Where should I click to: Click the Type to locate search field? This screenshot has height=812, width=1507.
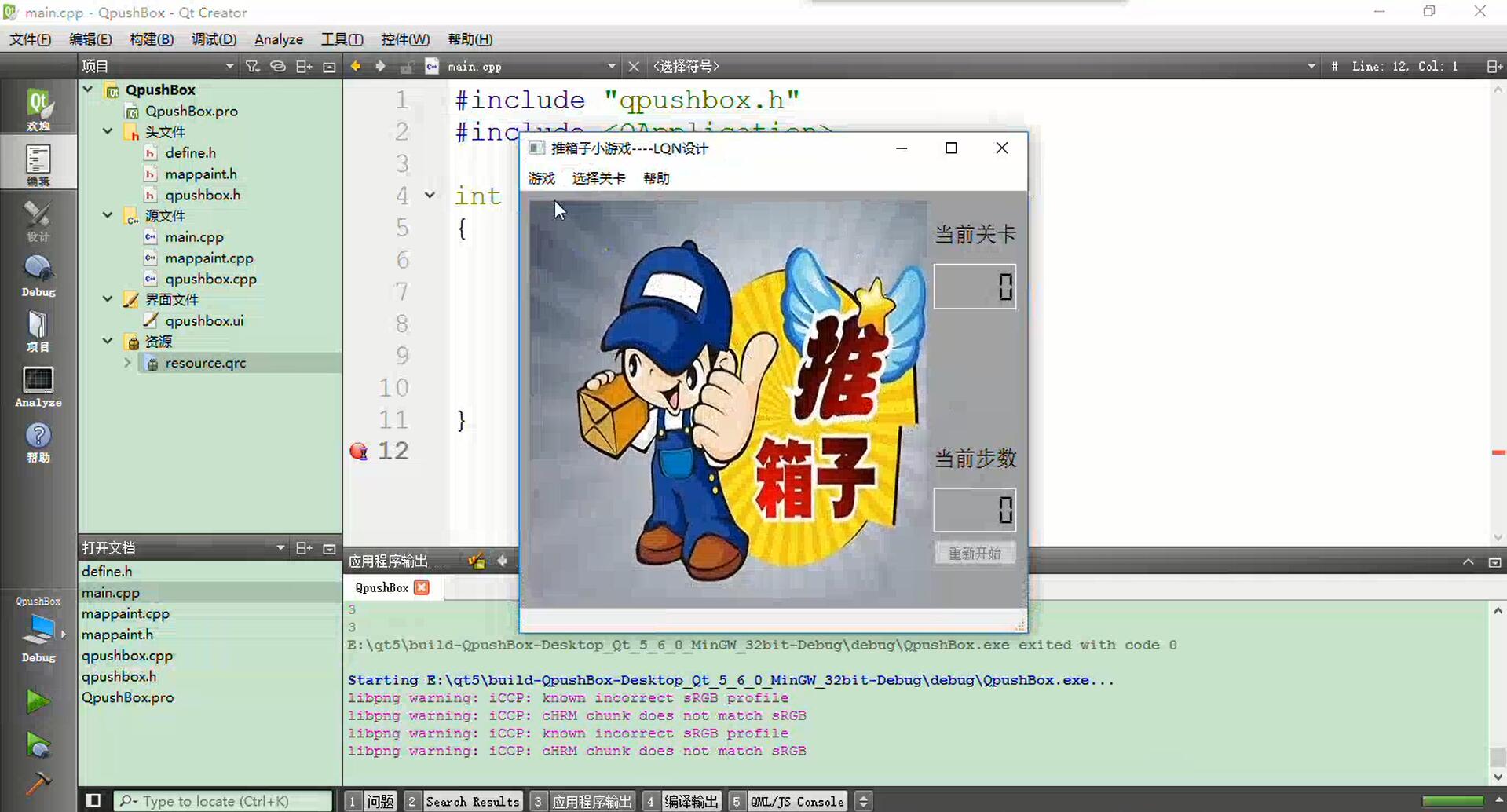(224, 801)
